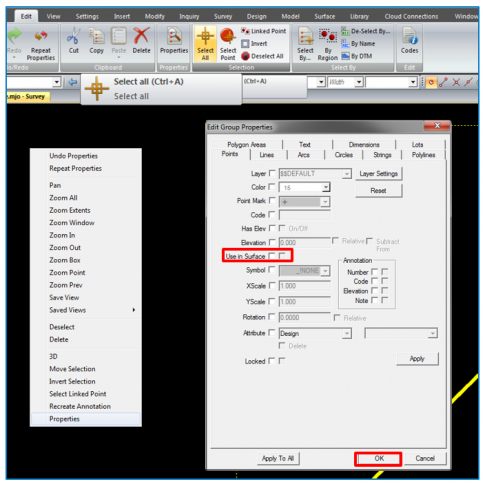485x484 pixels.
Task: Click the Repeat Properties icon
Action: (41, 36)
